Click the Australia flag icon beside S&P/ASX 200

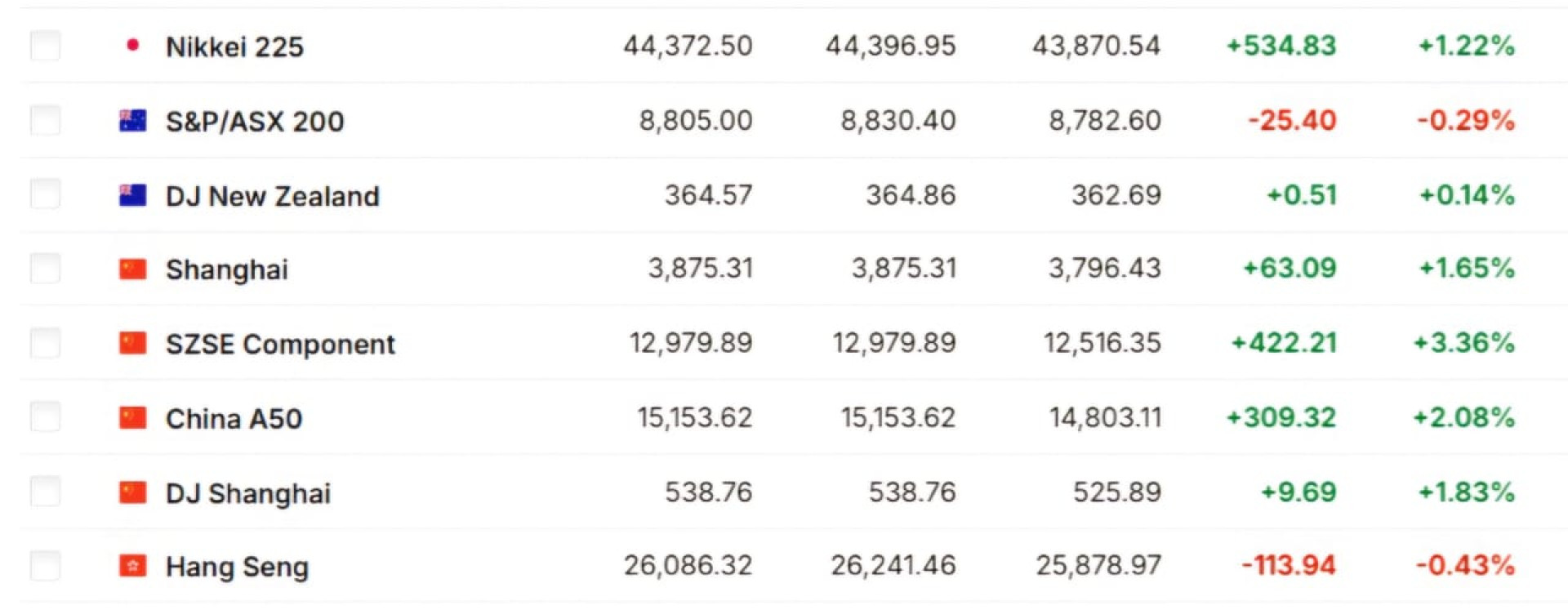pos(132,121)
